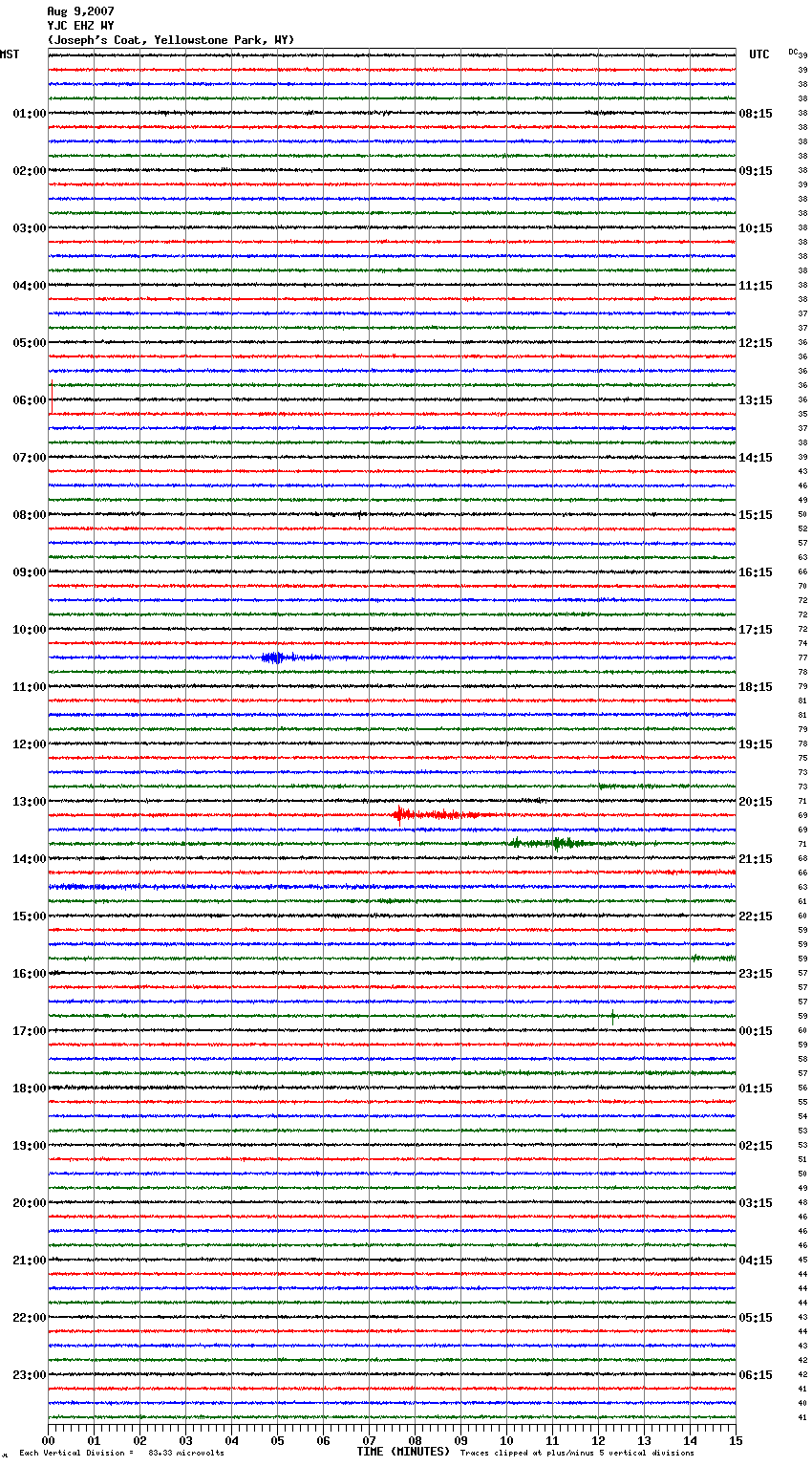Click the 'TIME (MINUTES)' axis title
This screenshot has width=812, height=1466.
click(403, 1452)
